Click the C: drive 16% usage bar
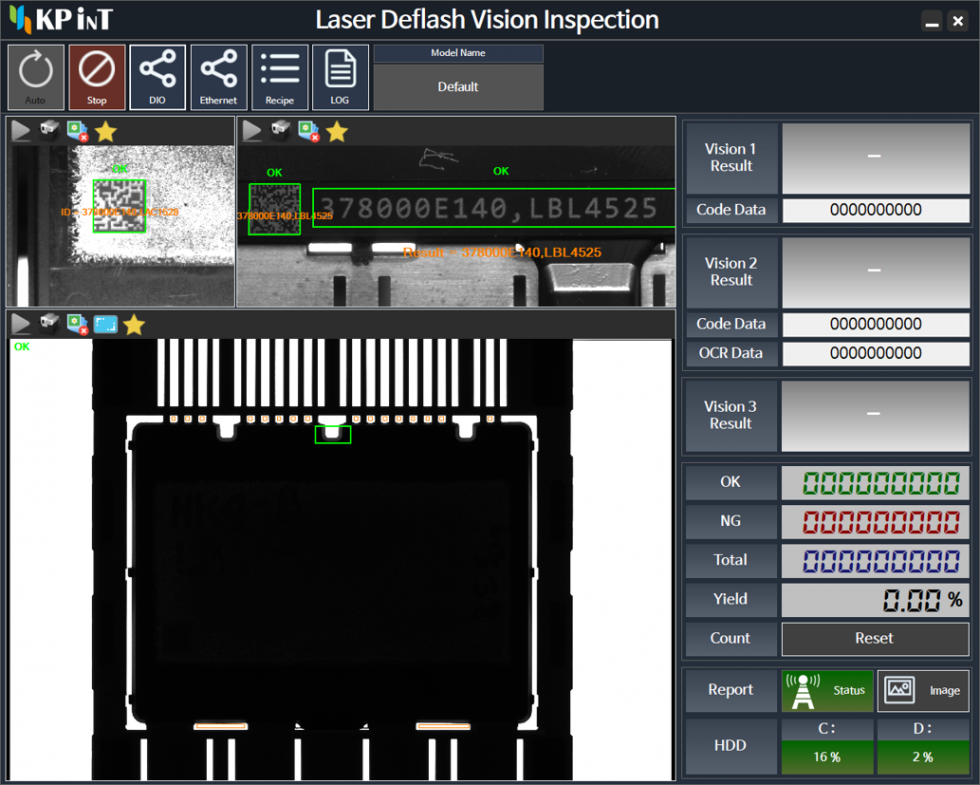Image resolution: width=980 pixels, height=785 pixels. pos(827,757)
